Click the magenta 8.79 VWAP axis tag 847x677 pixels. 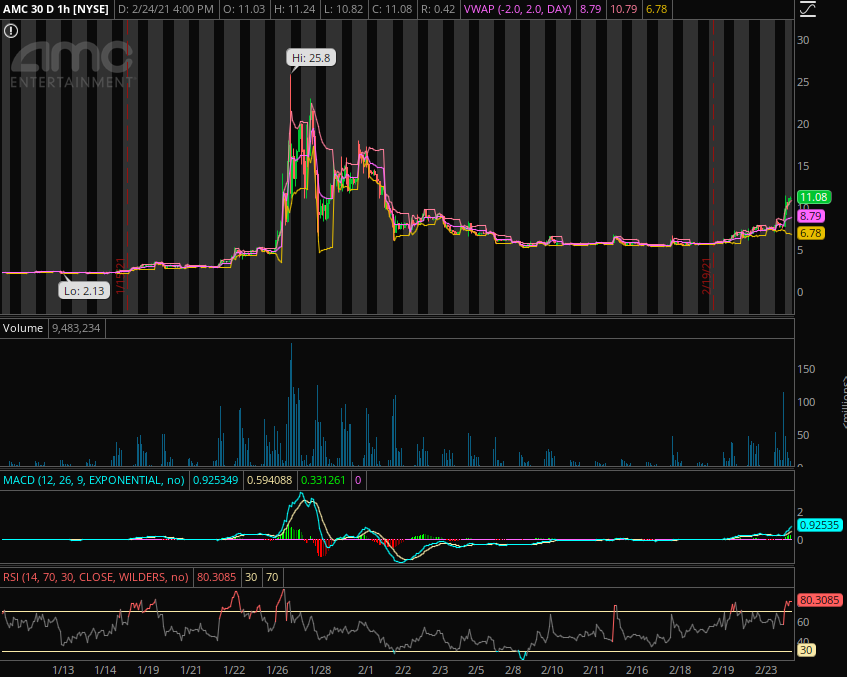click(811, 216)
